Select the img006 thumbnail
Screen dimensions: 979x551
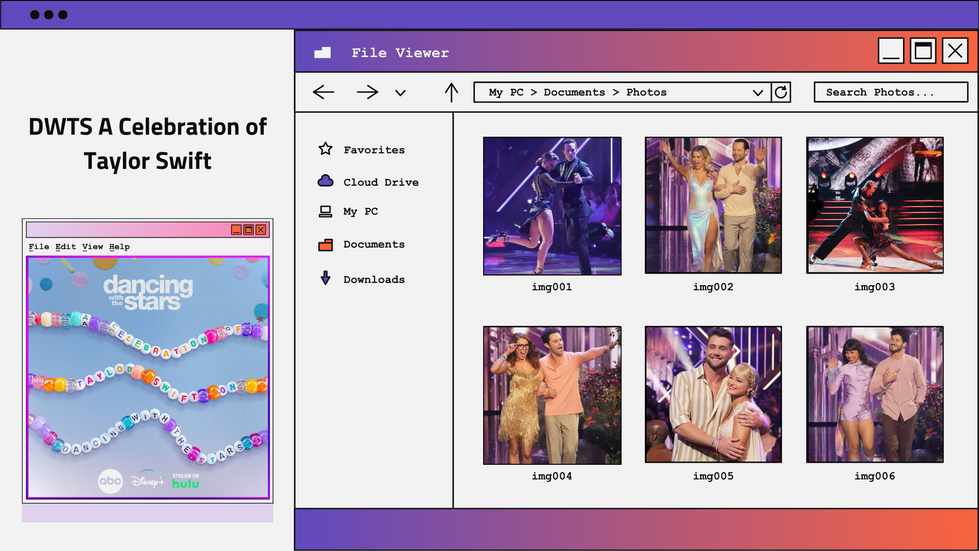875,394
